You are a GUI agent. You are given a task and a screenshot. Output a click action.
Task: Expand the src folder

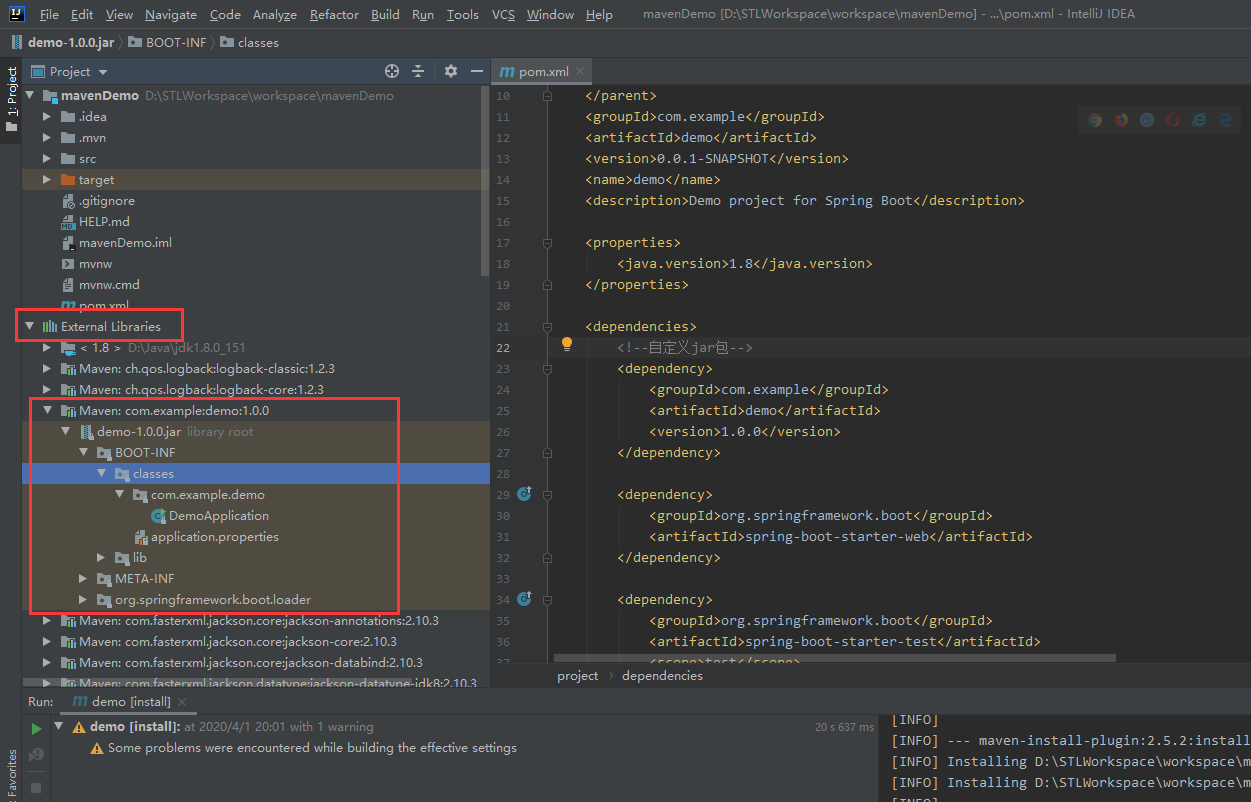click(x=47, y=159)
